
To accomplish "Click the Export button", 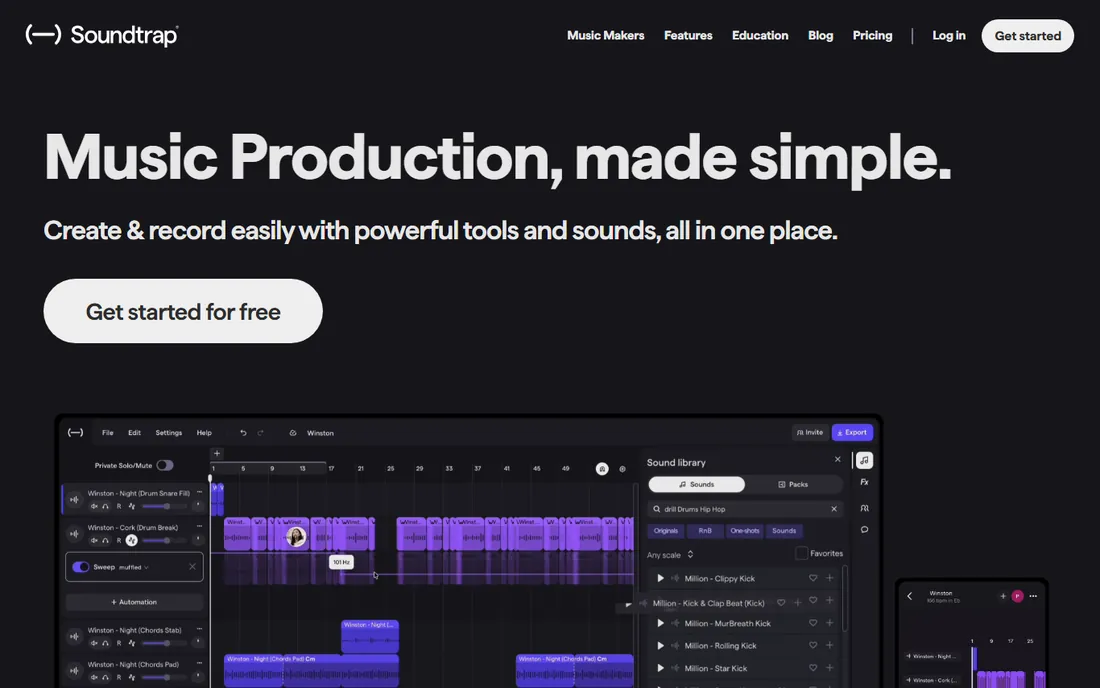I will pyautogui.click(x=852, y=433).
